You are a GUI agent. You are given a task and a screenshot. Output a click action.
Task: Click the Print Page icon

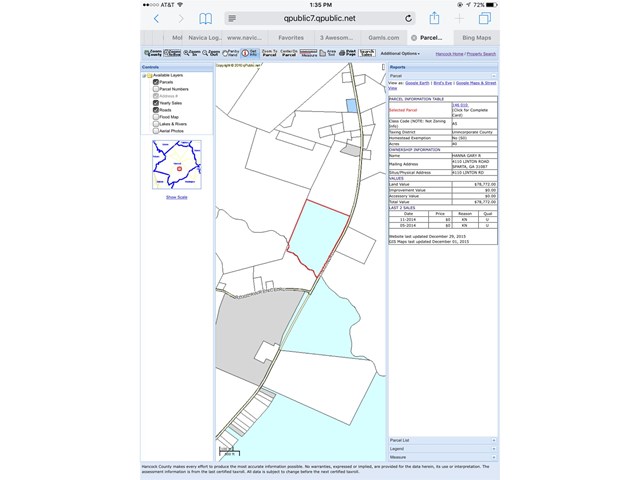tap(347, 53)
